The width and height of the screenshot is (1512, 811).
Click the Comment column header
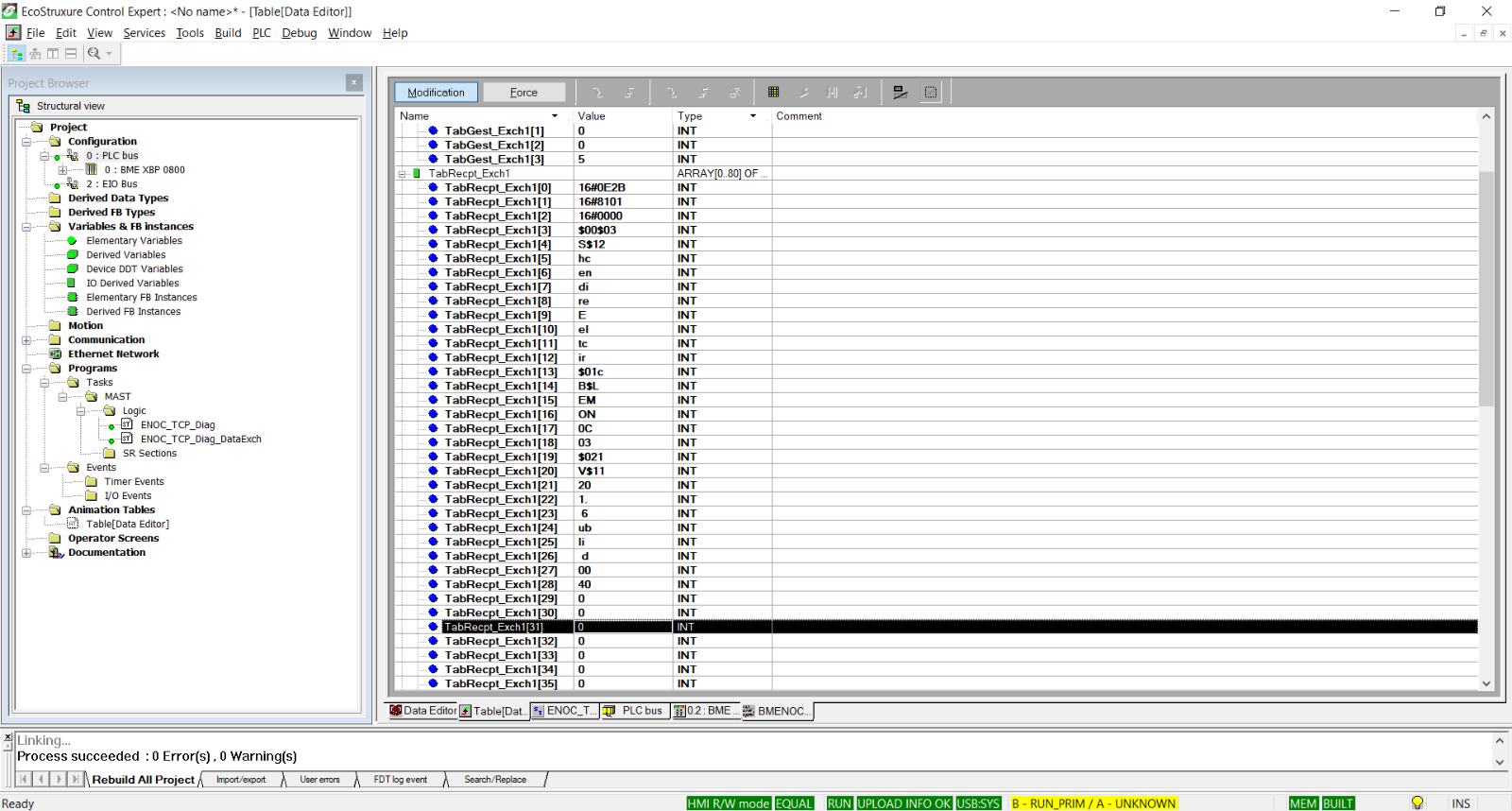[x=1125, y=116]
